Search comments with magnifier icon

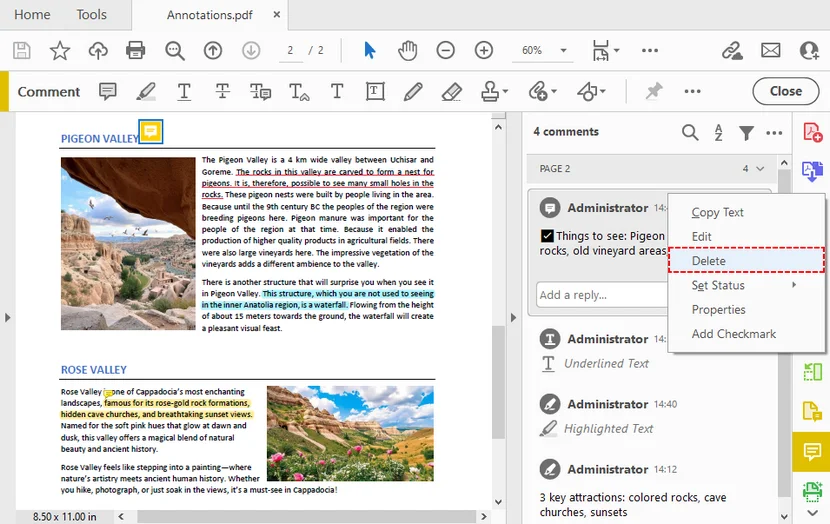(x=690, y=132)
